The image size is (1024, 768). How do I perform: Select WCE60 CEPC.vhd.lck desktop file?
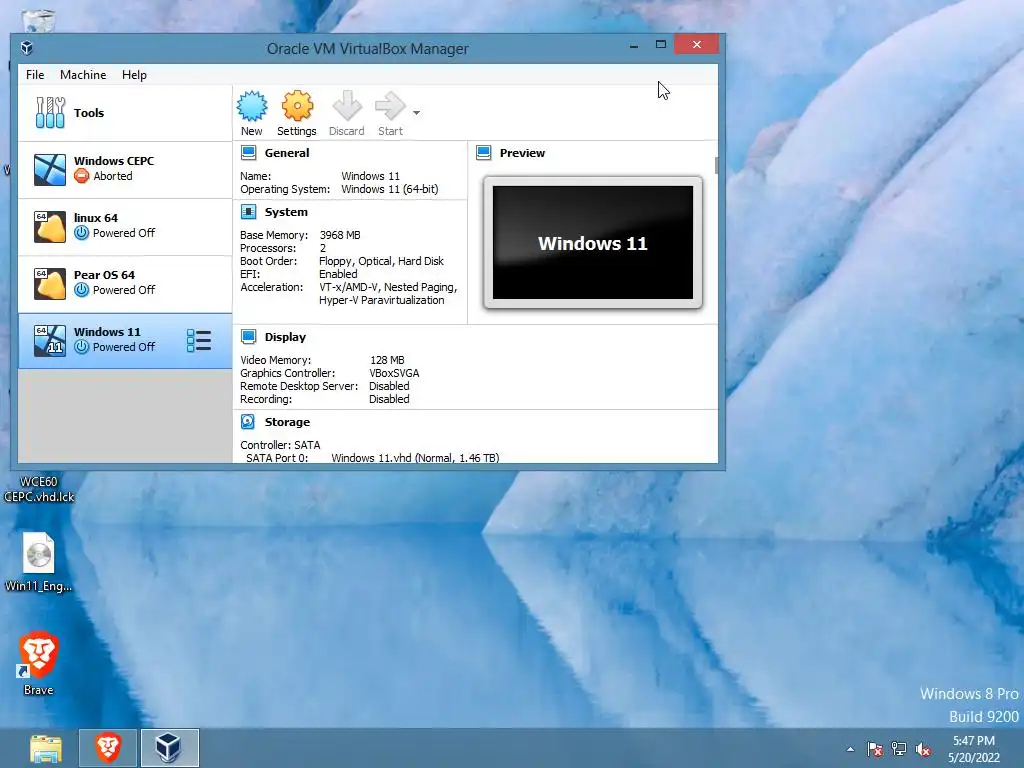click(x=39, y=488)
